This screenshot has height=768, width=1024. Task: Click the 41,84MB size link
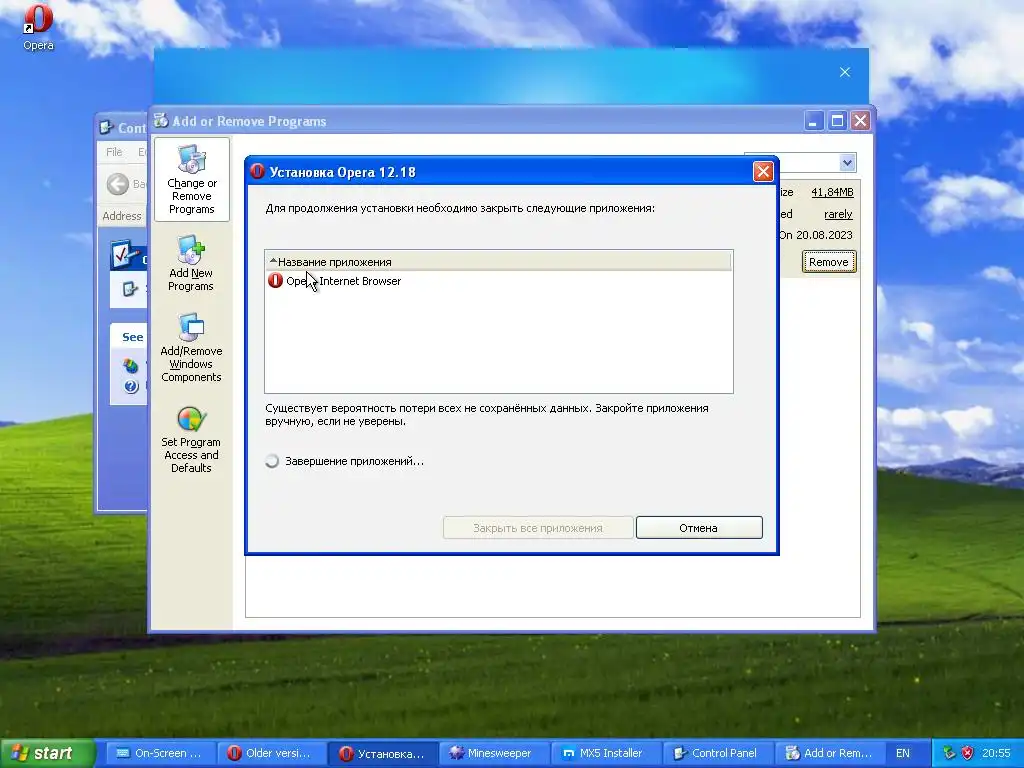832,192
